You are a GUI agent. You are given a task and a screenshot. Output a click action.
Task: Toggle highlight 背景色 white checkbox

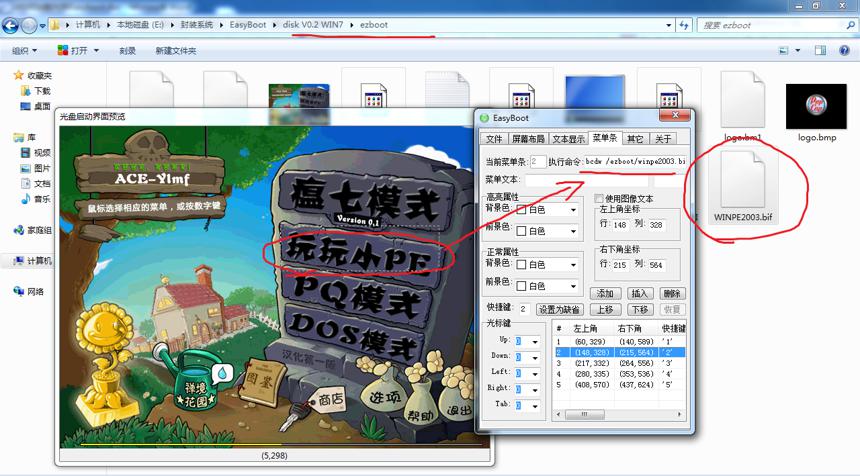[522, 209]
